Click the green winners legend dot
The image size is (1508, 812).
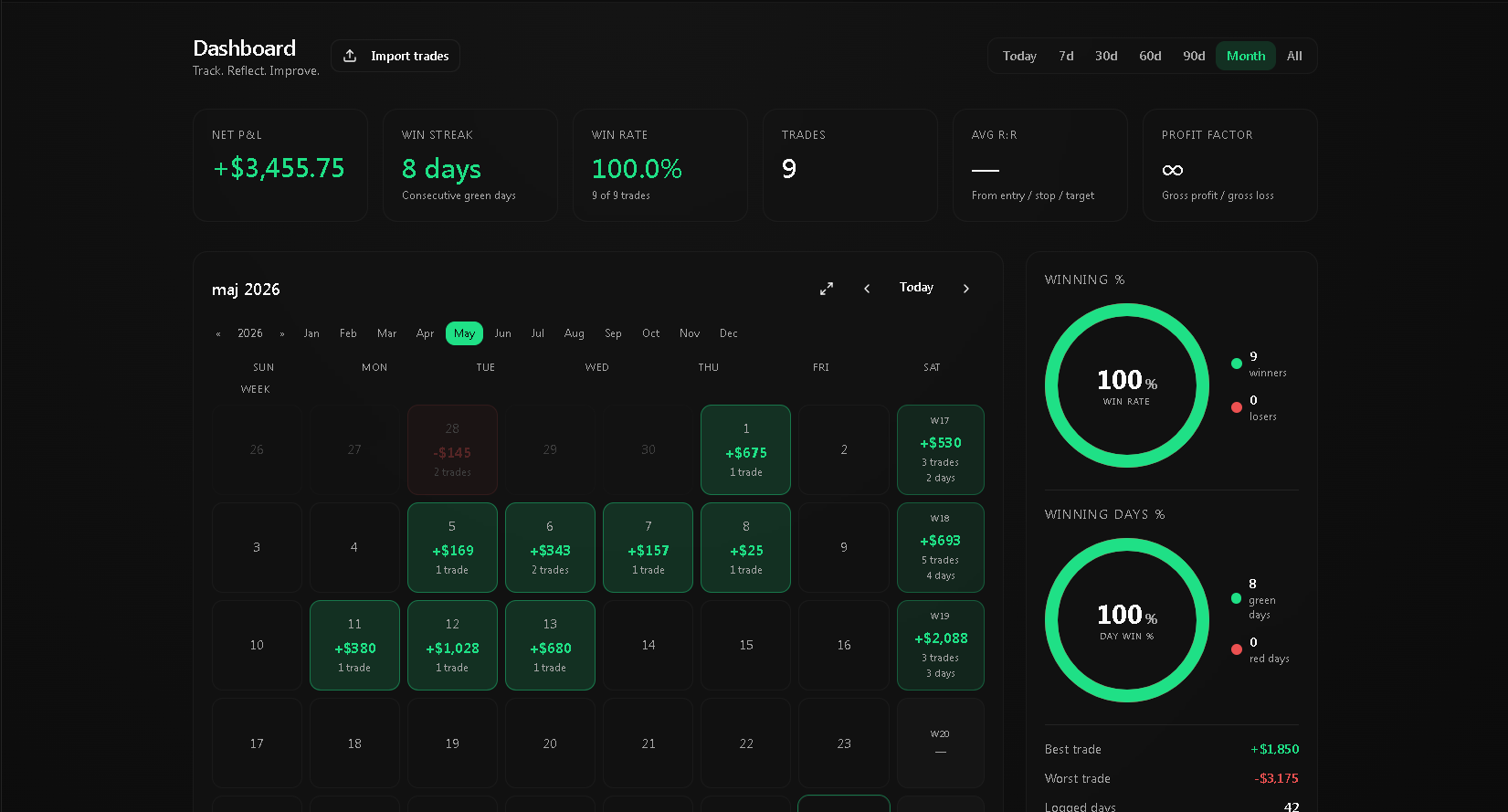[x=1237, y=364]
